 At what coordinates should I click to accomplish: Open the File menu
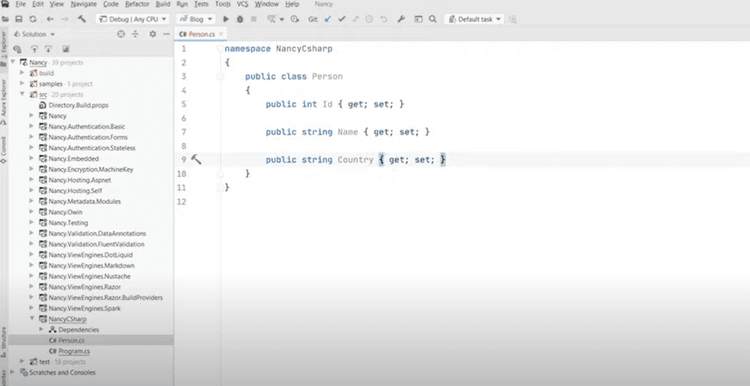pos(20,4)
